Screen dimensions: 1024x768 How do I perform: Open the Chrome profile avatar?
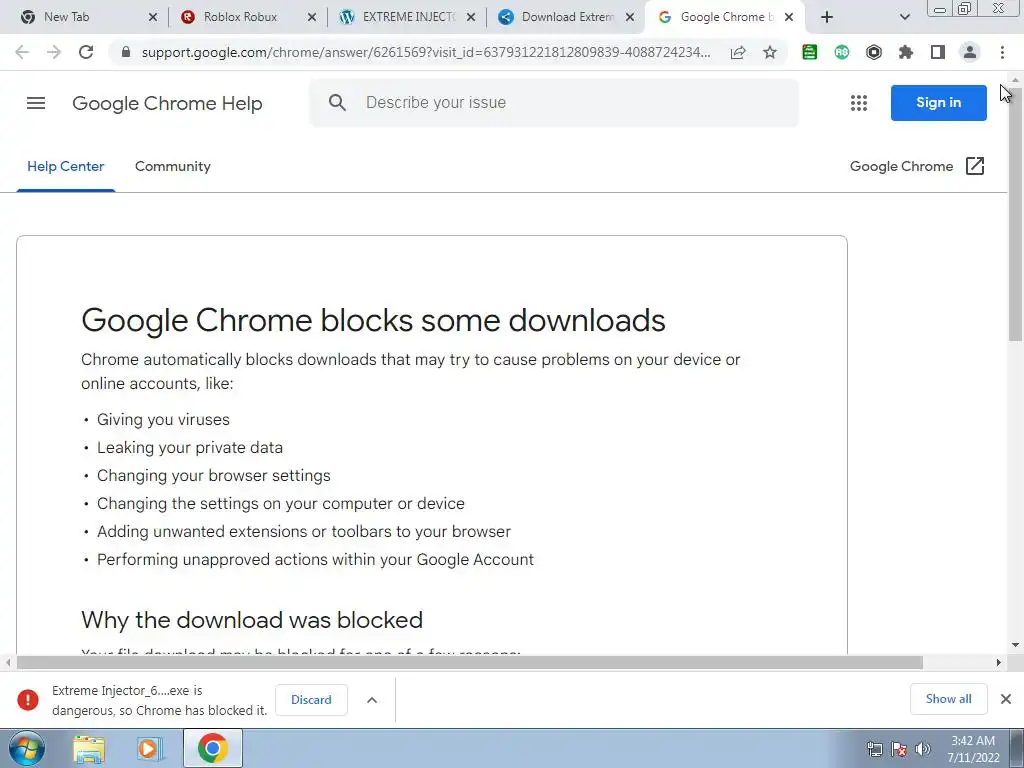pyautogui.click(x=970, y=52)
